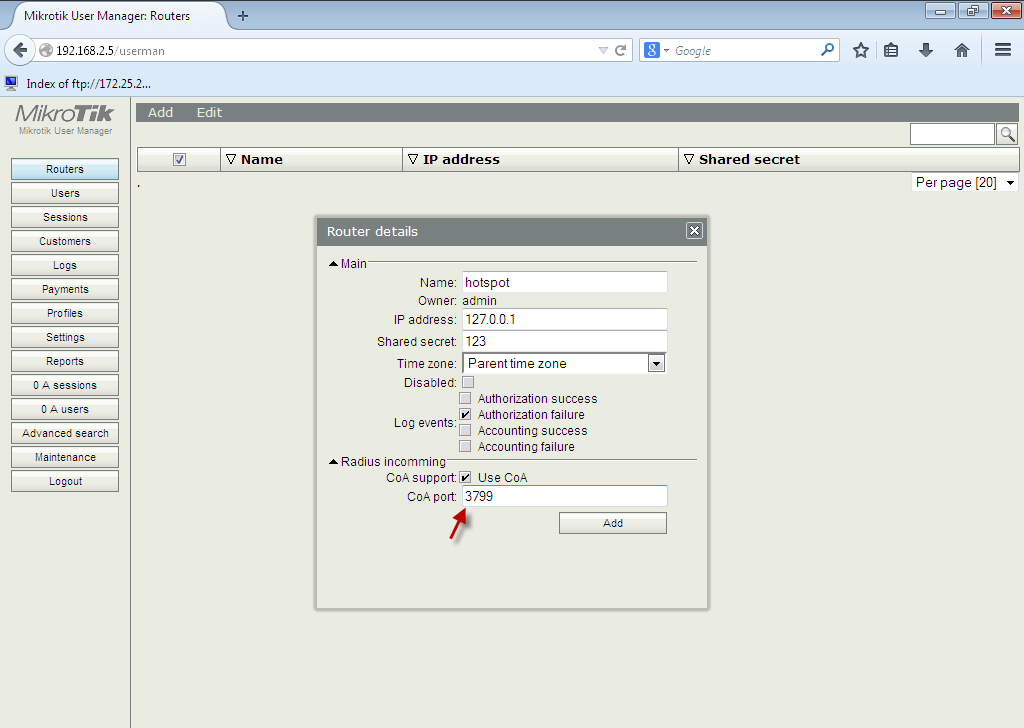The width and height of the screenshot is (1024, 728).
Task: Collapse the Radius incomming section
Action: [x=333, y=462]
